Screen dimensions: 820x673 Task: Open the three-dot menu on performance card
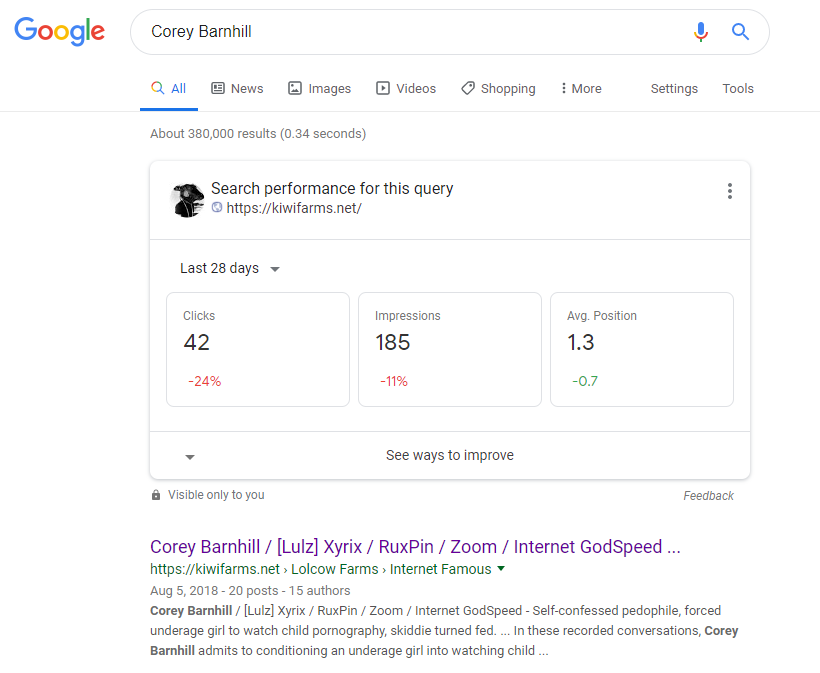pyautogui.click(x=730, y=191)
